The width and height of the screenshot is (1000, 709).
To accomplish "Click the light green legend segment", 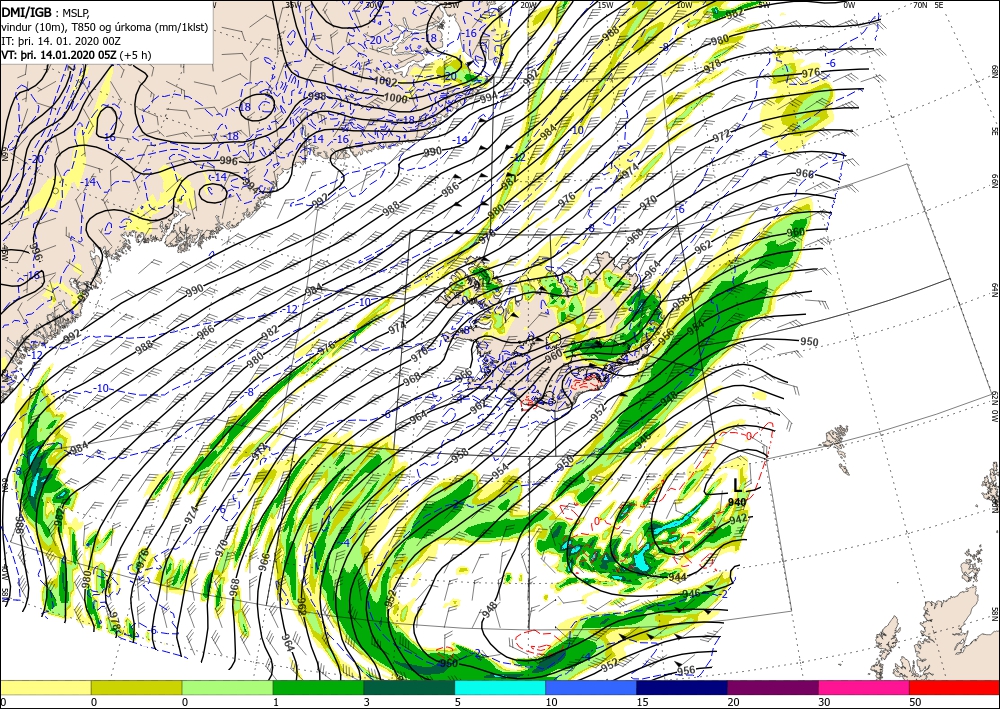I will pos(227,687).
